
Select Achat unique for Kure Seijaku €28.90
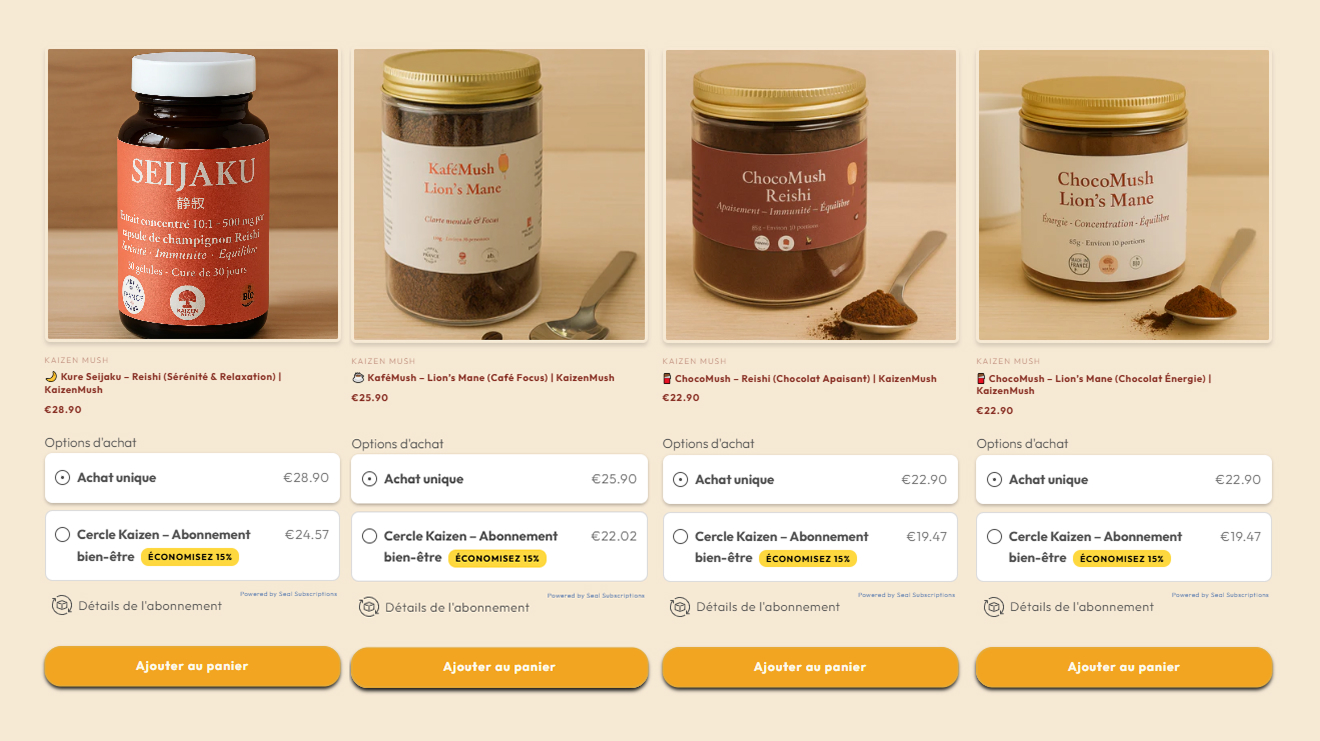tap(192, 478)
